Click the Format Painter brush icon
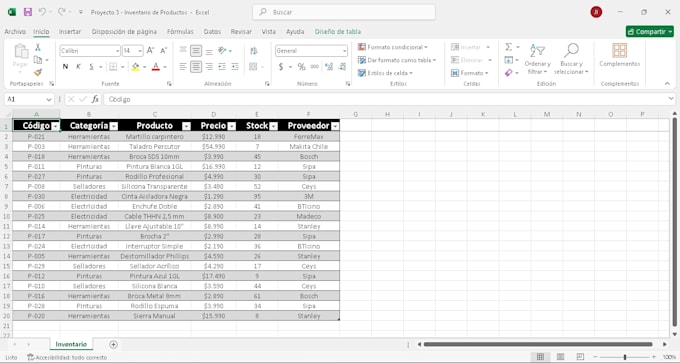 click(38, 72)
